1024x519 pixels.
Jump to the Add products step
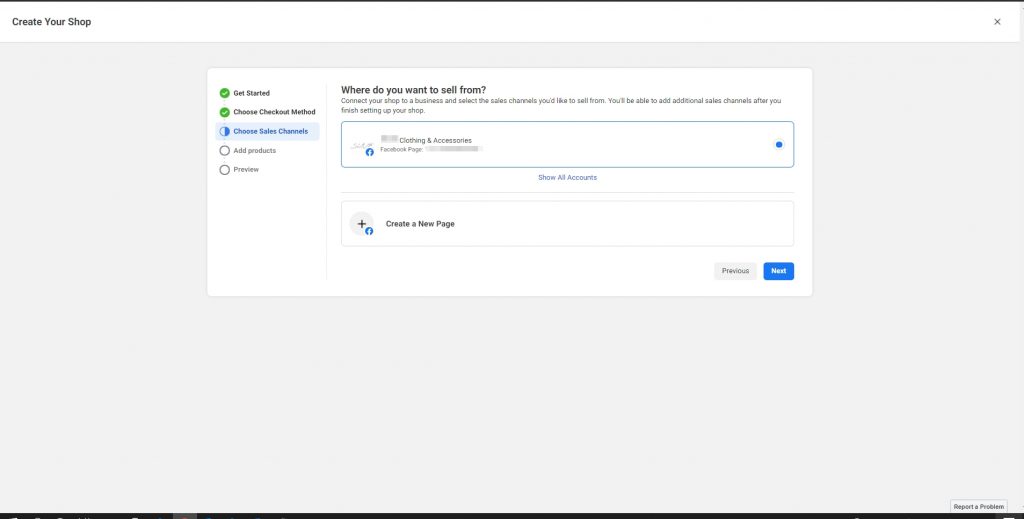[255, 151]
